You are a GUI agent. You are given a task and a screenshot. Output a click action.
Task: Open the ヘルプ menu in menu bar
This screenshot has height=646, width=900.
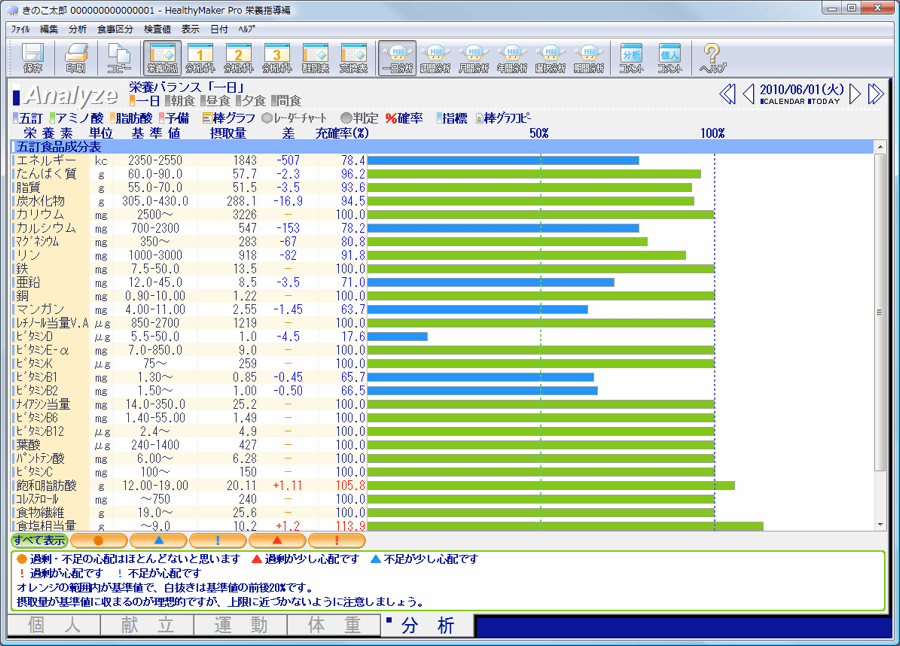pyautogui.click(x=247, y=29)
